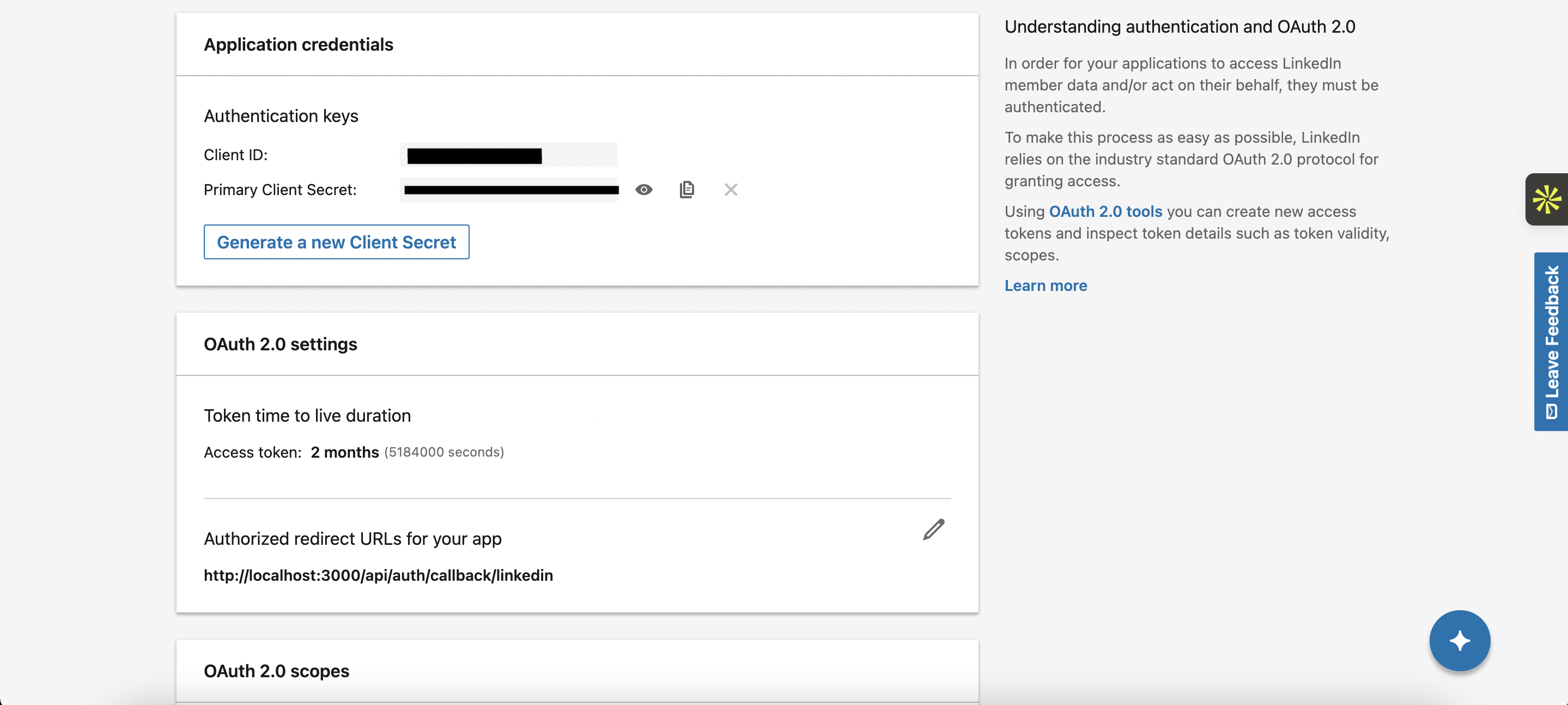Reveal the Primary Client Secret with eye icon

click(x=643, y=190)
